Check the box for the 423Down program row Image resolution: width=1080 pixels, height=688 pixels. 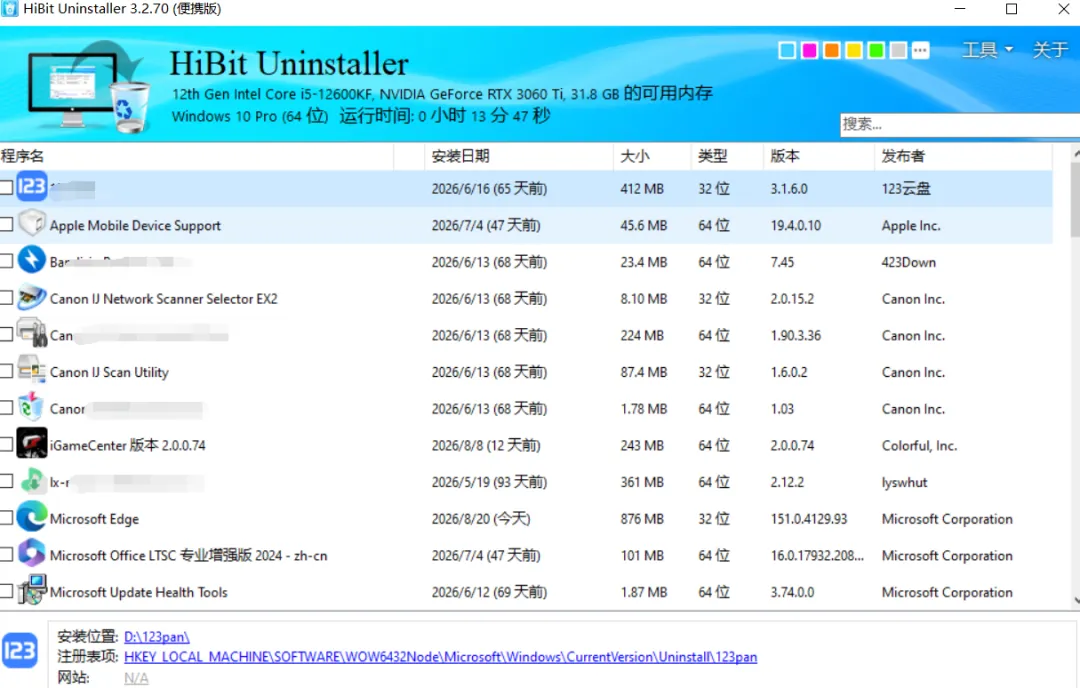[6, 261]
